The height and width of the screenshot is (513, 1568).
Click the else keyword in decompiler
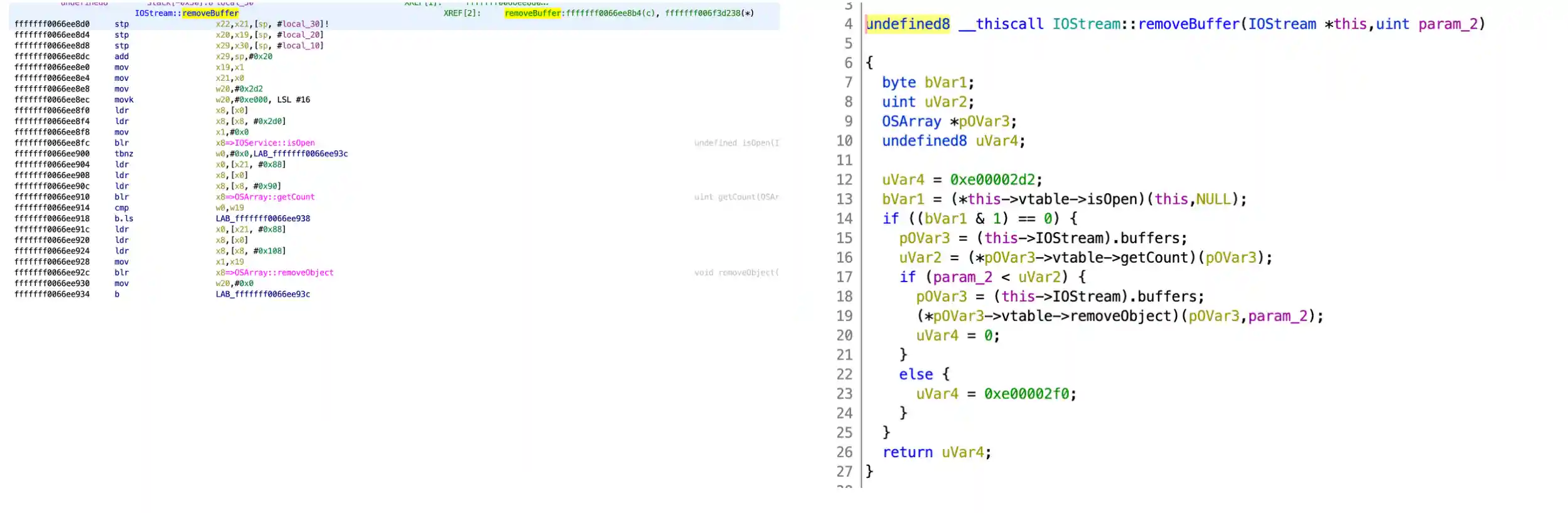coord(916,374)
